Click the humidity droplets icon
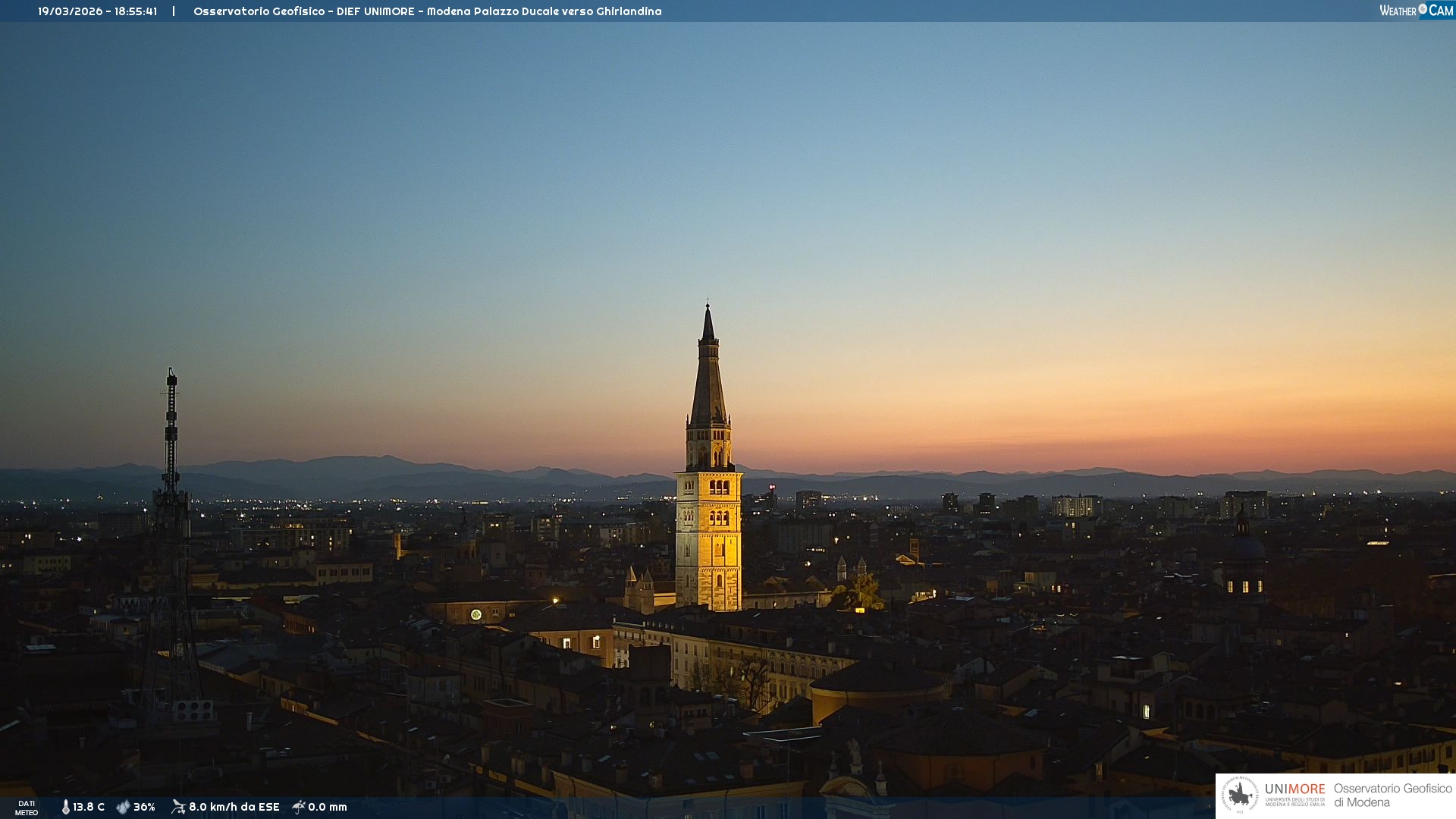 [x=123, y=808]
